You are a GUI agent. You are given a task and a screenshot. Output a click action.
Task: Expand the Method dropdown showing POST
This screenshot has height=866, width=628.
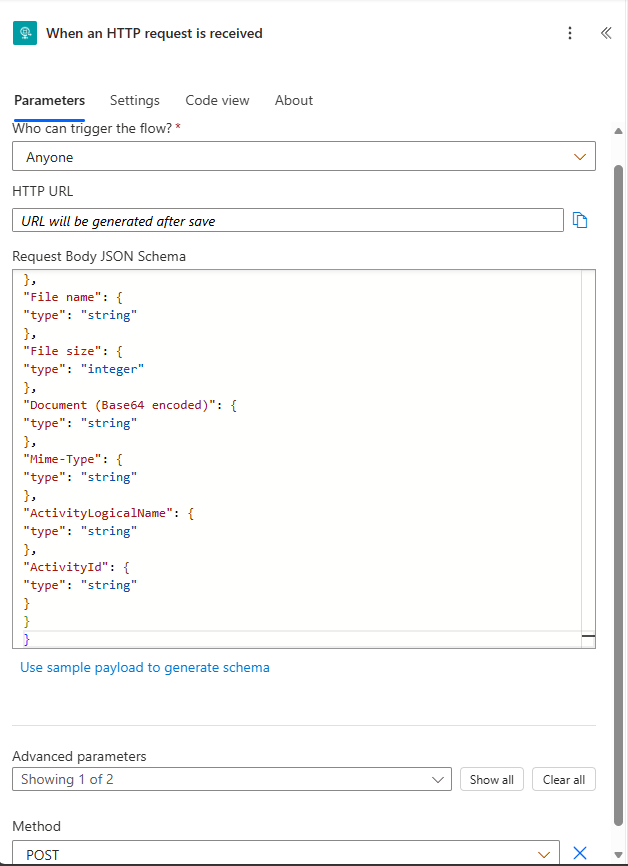[285, 854]
